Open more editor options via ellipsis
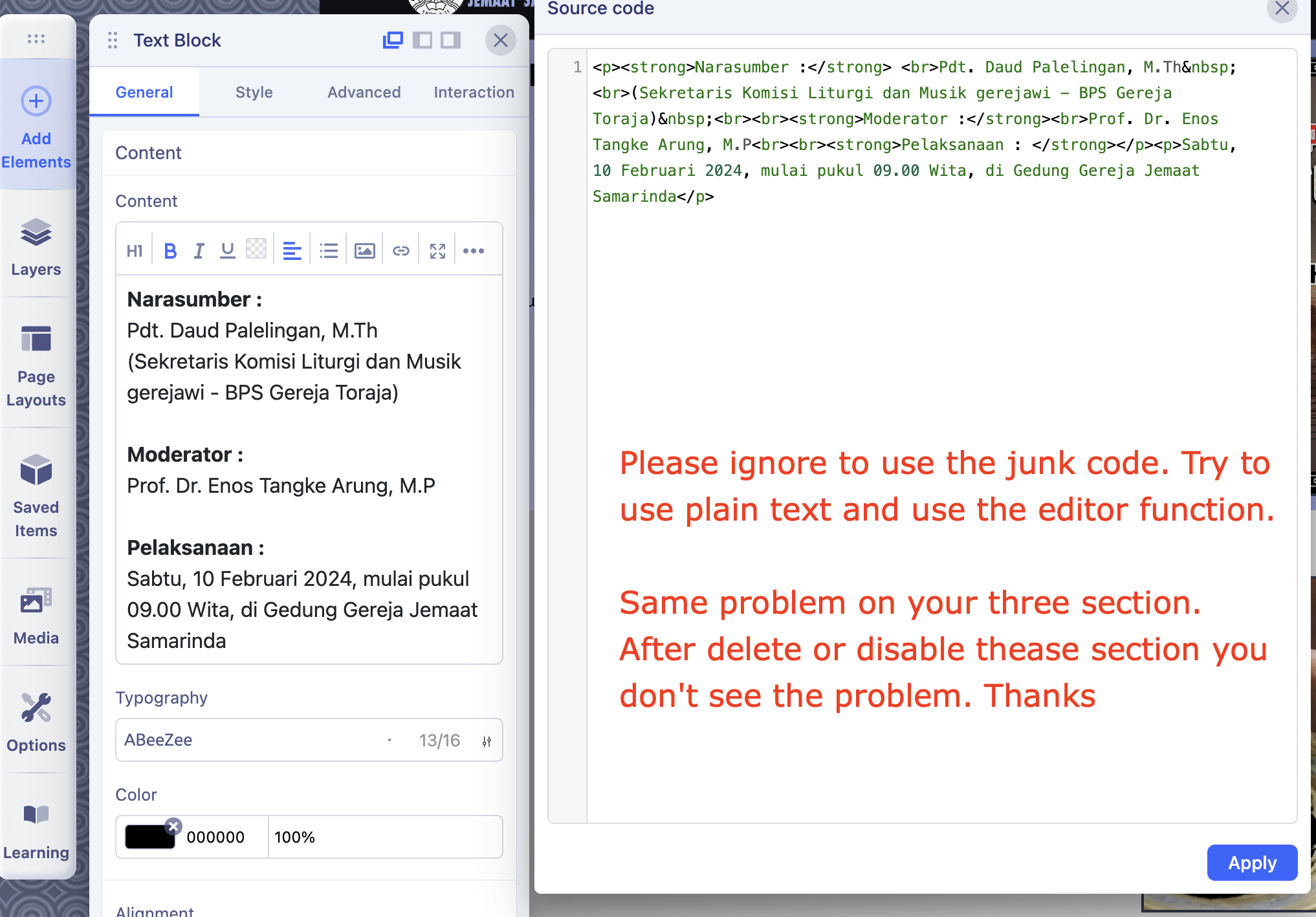The width and height of the screenshot is (1316, 917). click(474, 250)
